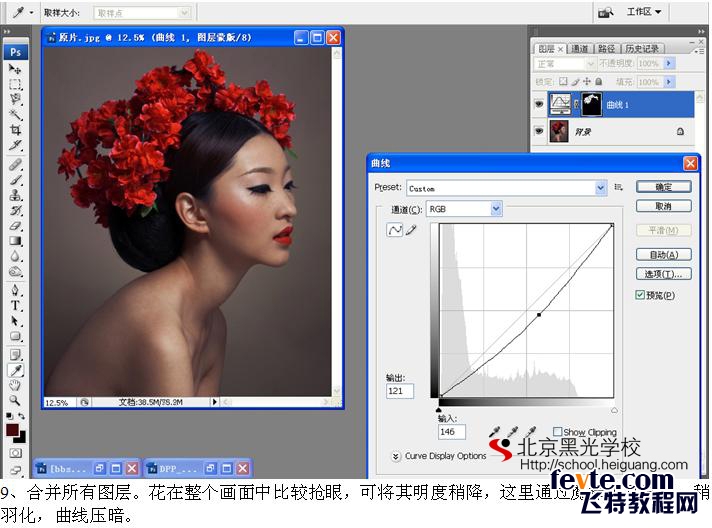Select the Slice tool

15,145
